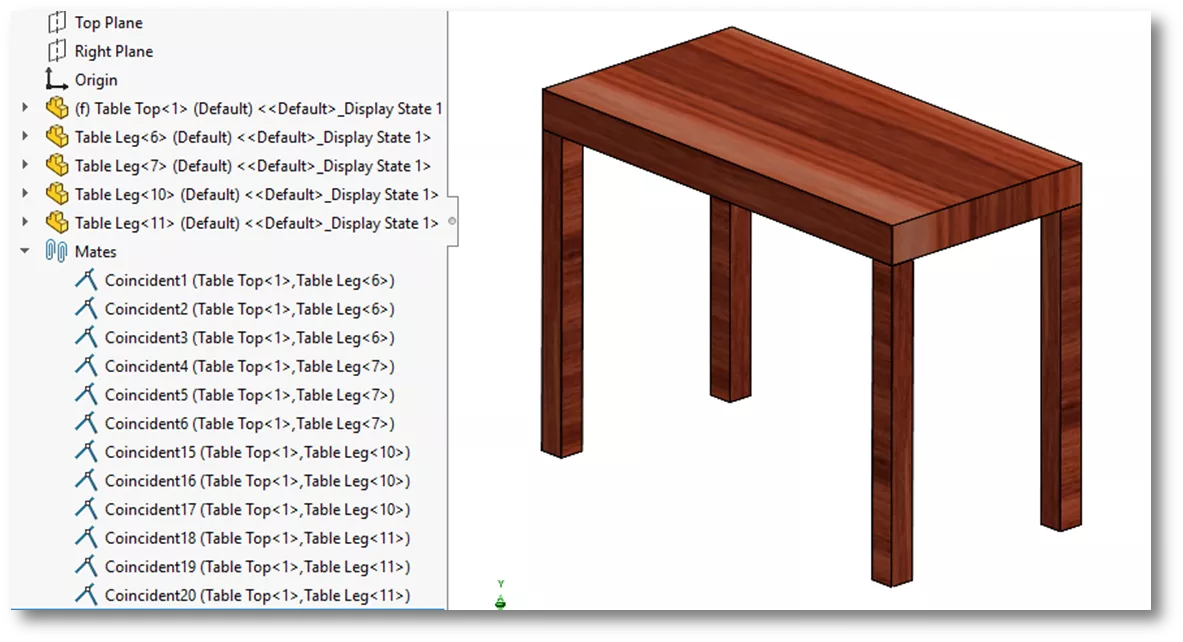The width and height of the screenshot is (1183, 642).
Task: Click the Coincident15 mate icon
Action: 87,452
